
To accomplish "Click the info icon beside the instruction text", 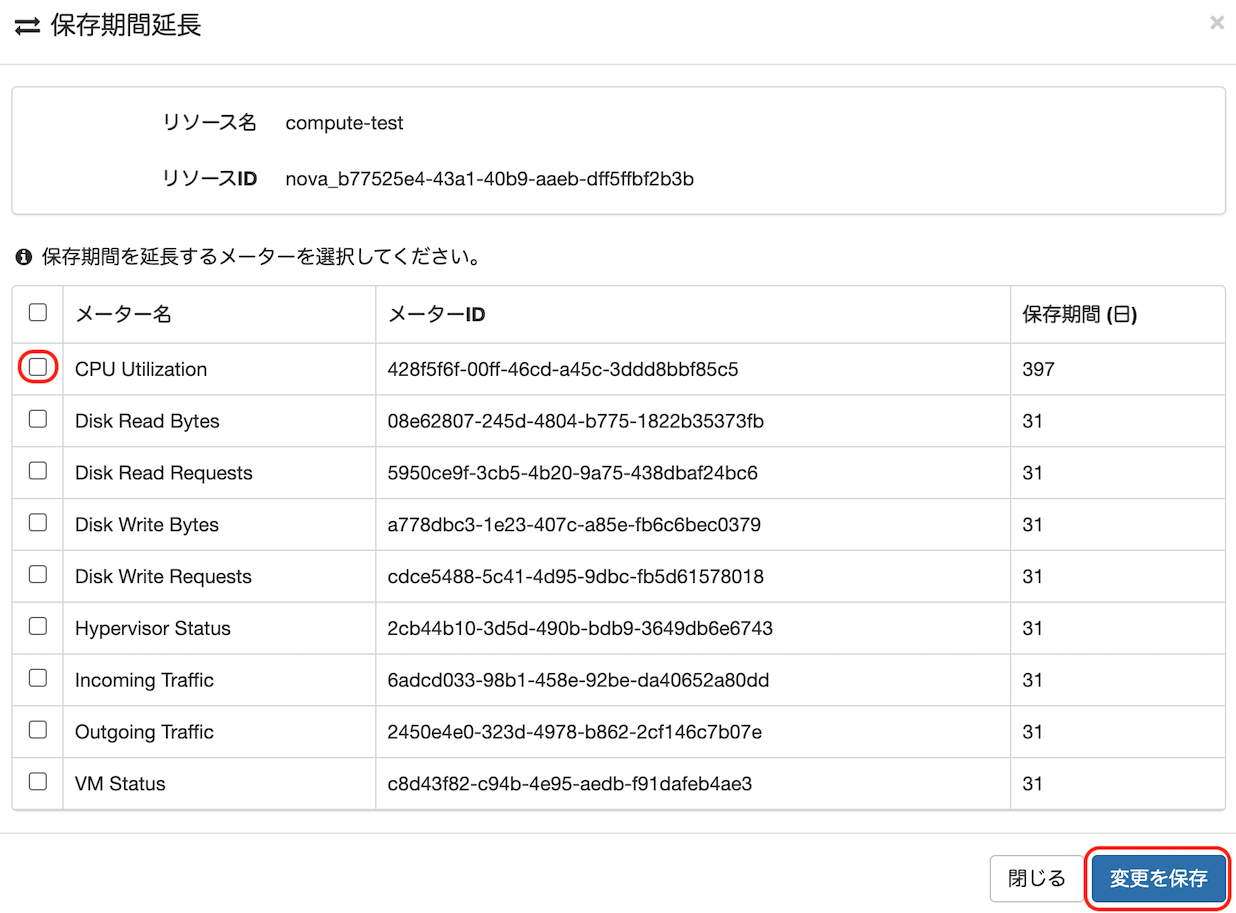I will point(24,258).
